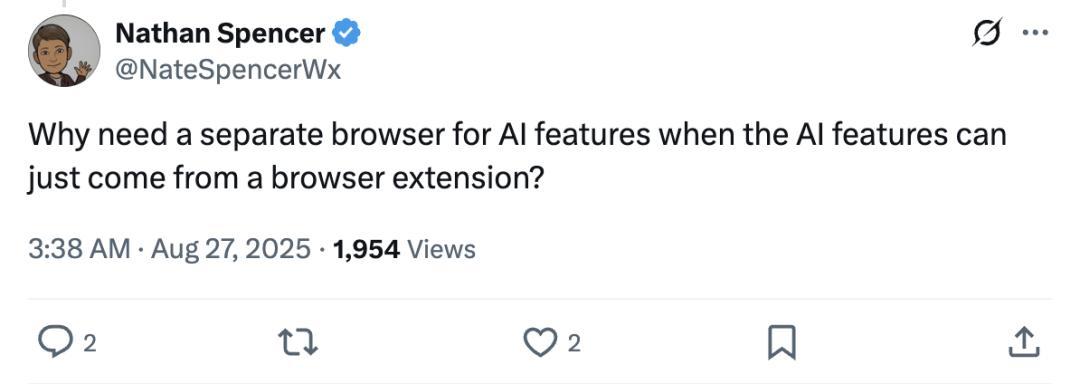Click the tweet's first line about AI features
Viewport: 1080px width, 384px height.
(x=517, y=135)
